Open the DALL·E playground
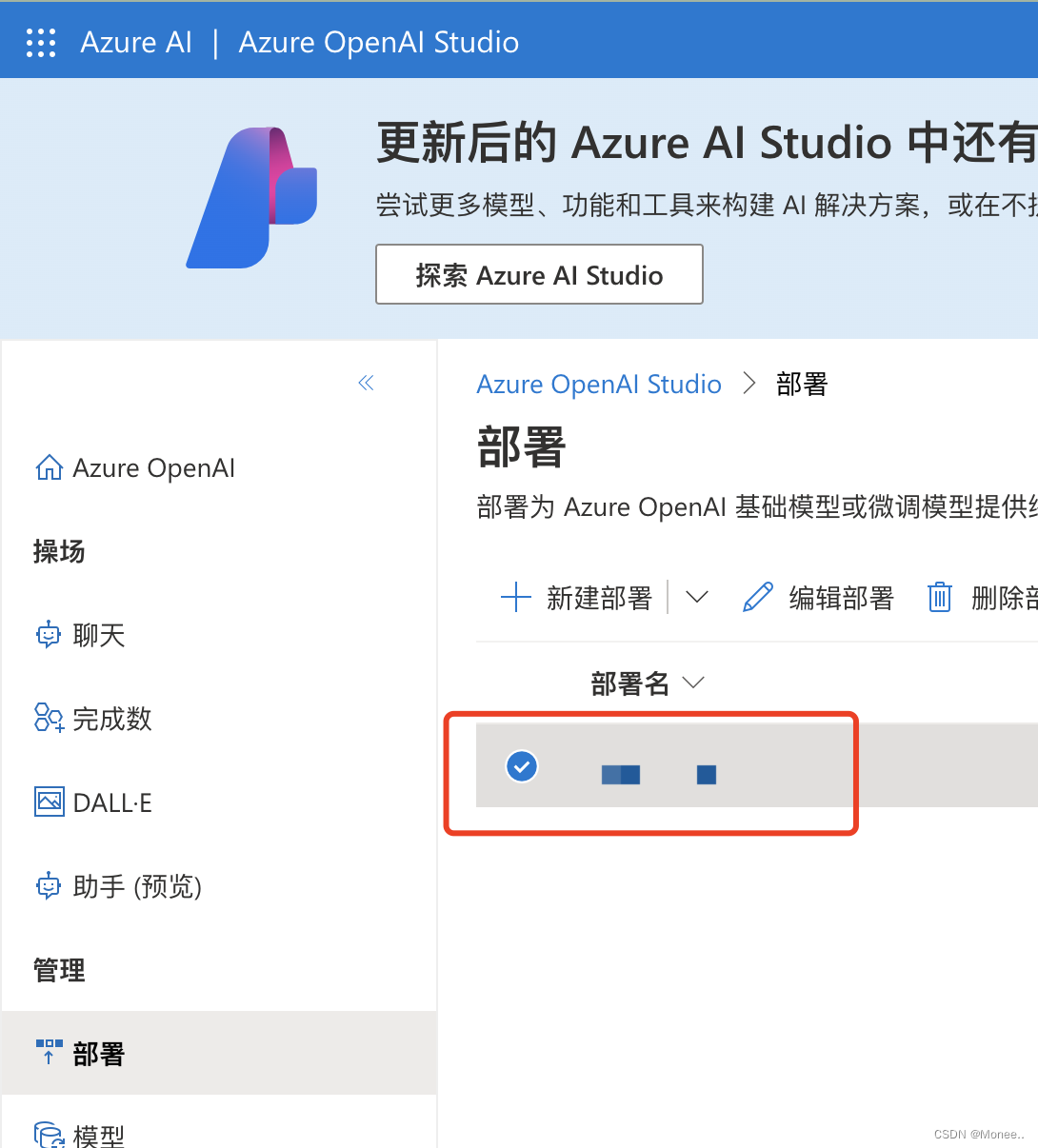 tap(49, 802)
